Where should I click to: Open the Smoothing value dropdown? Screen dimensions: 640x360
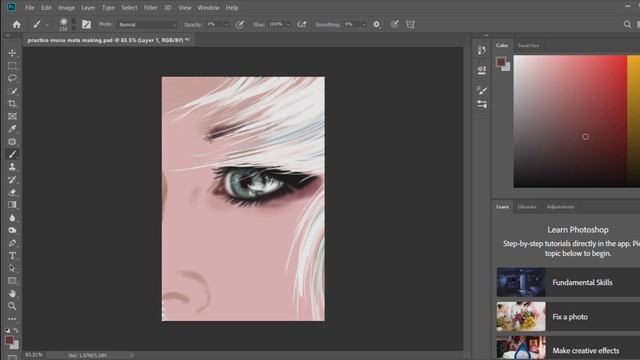point(364,24)
